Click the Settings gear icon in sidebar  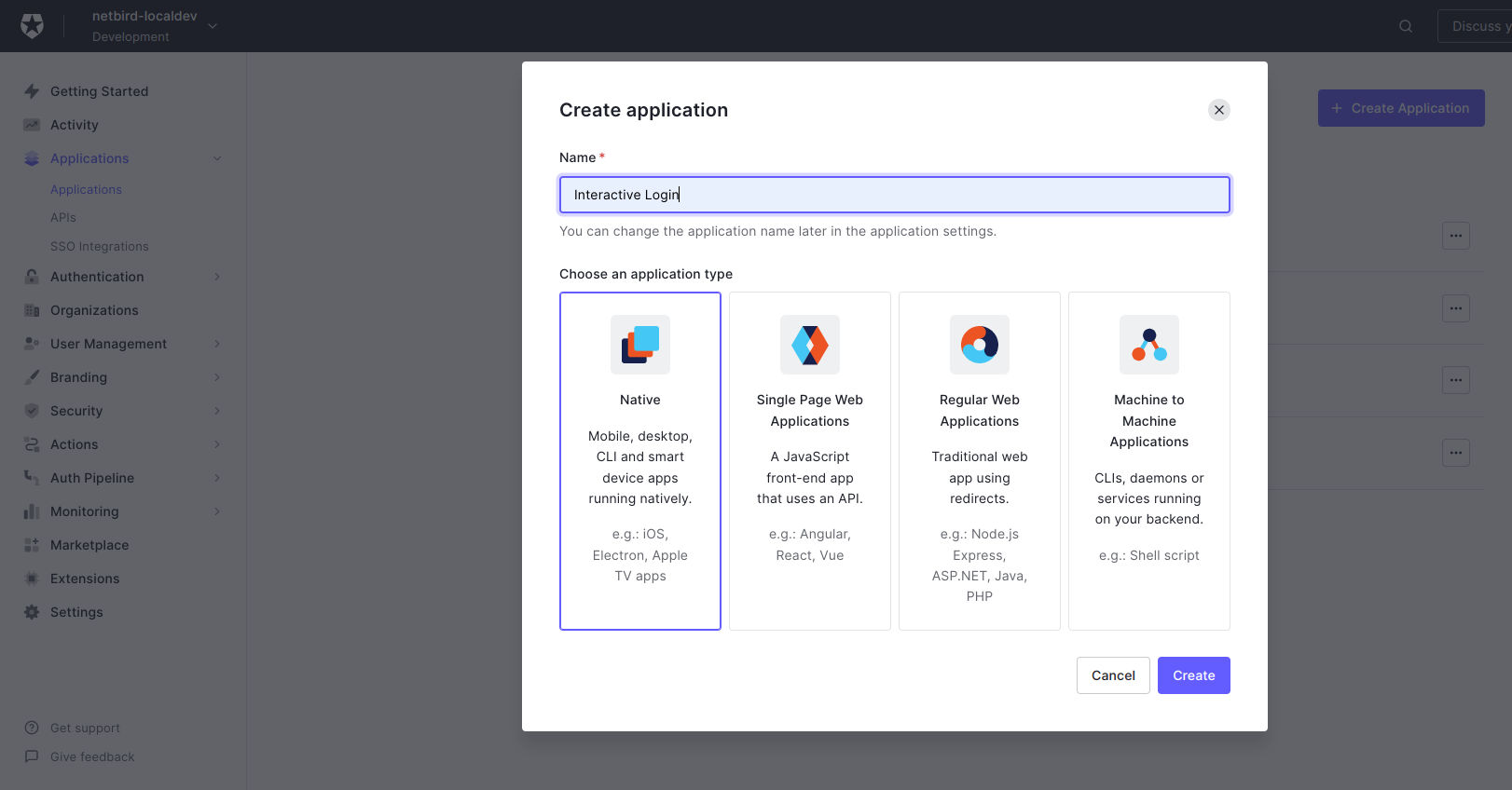[x=32, y=612]
